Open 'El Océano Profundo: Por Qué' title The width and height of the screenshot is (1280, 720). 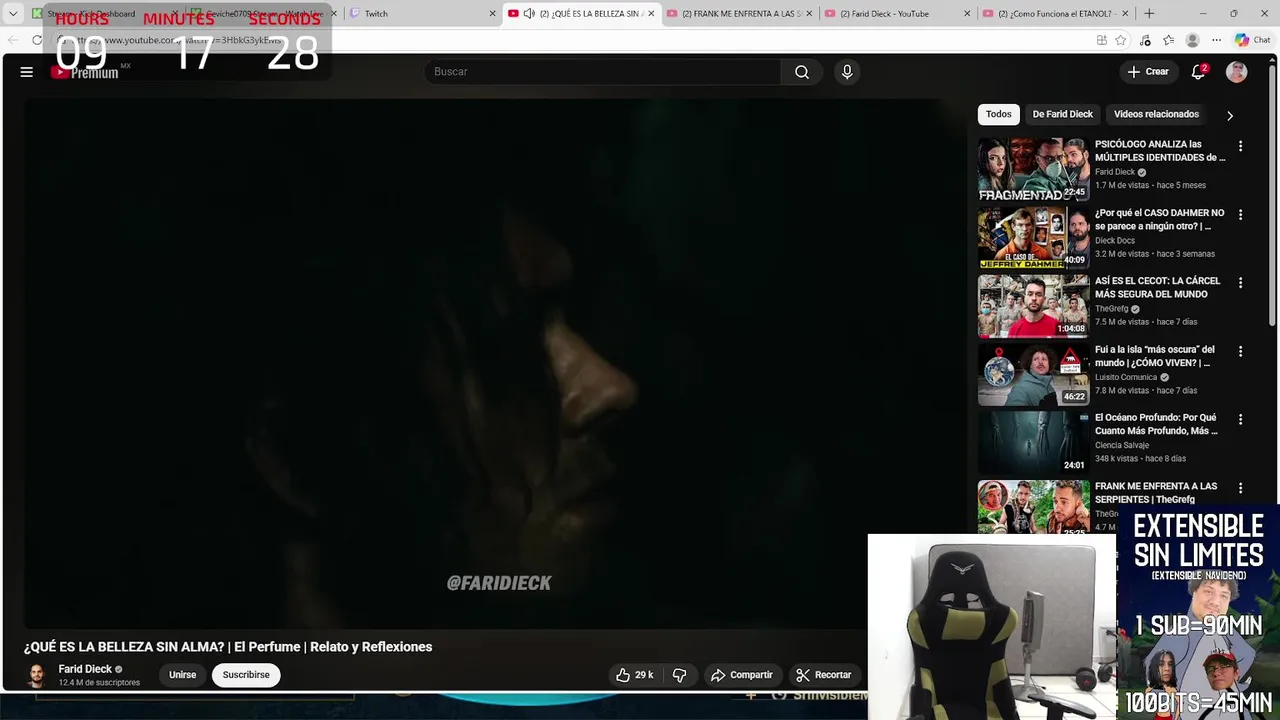click(1156, 424)
